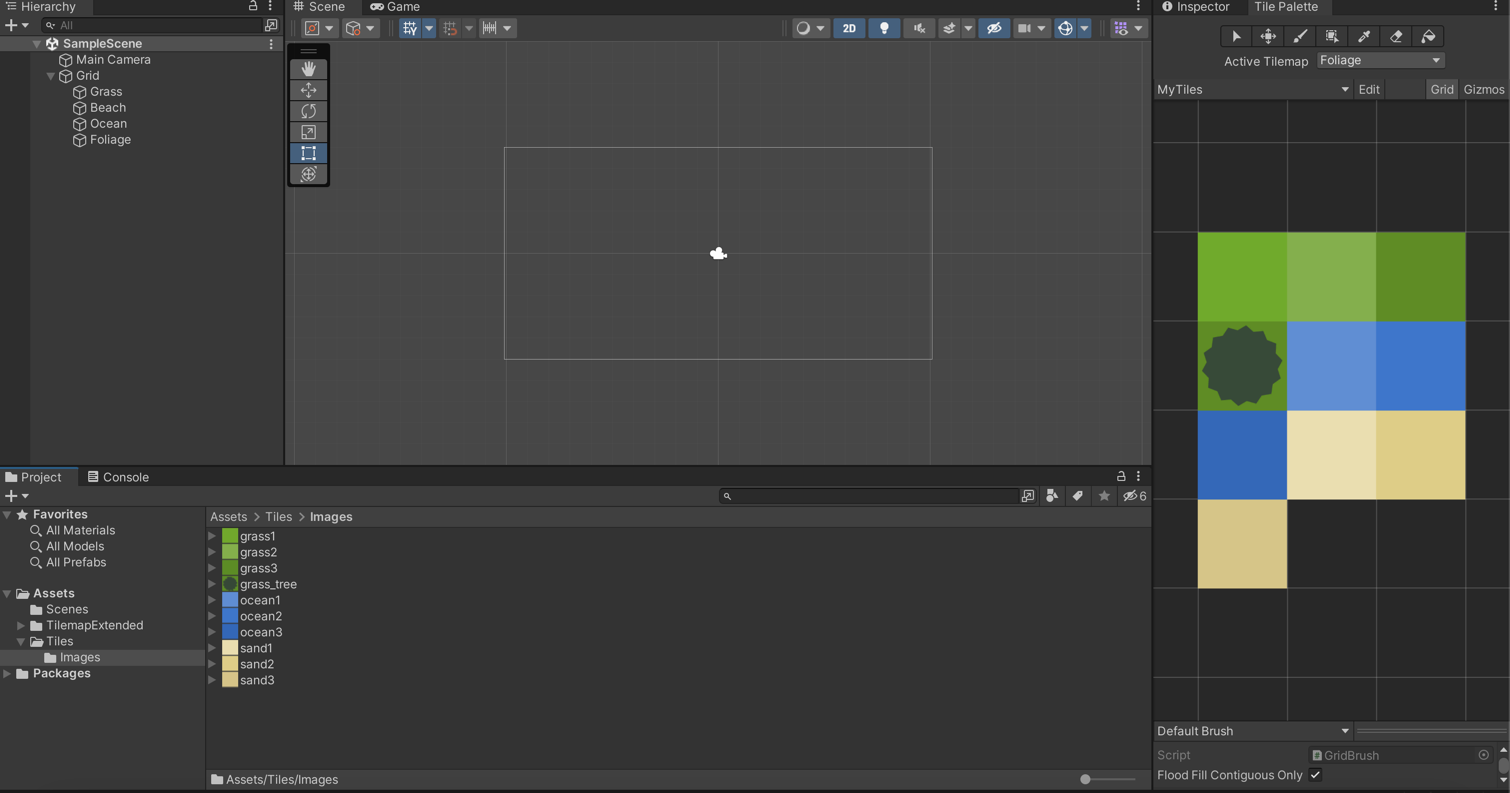Toggle 2D view mode
The height and width of the screenshot is (793, 1510).
849,28
